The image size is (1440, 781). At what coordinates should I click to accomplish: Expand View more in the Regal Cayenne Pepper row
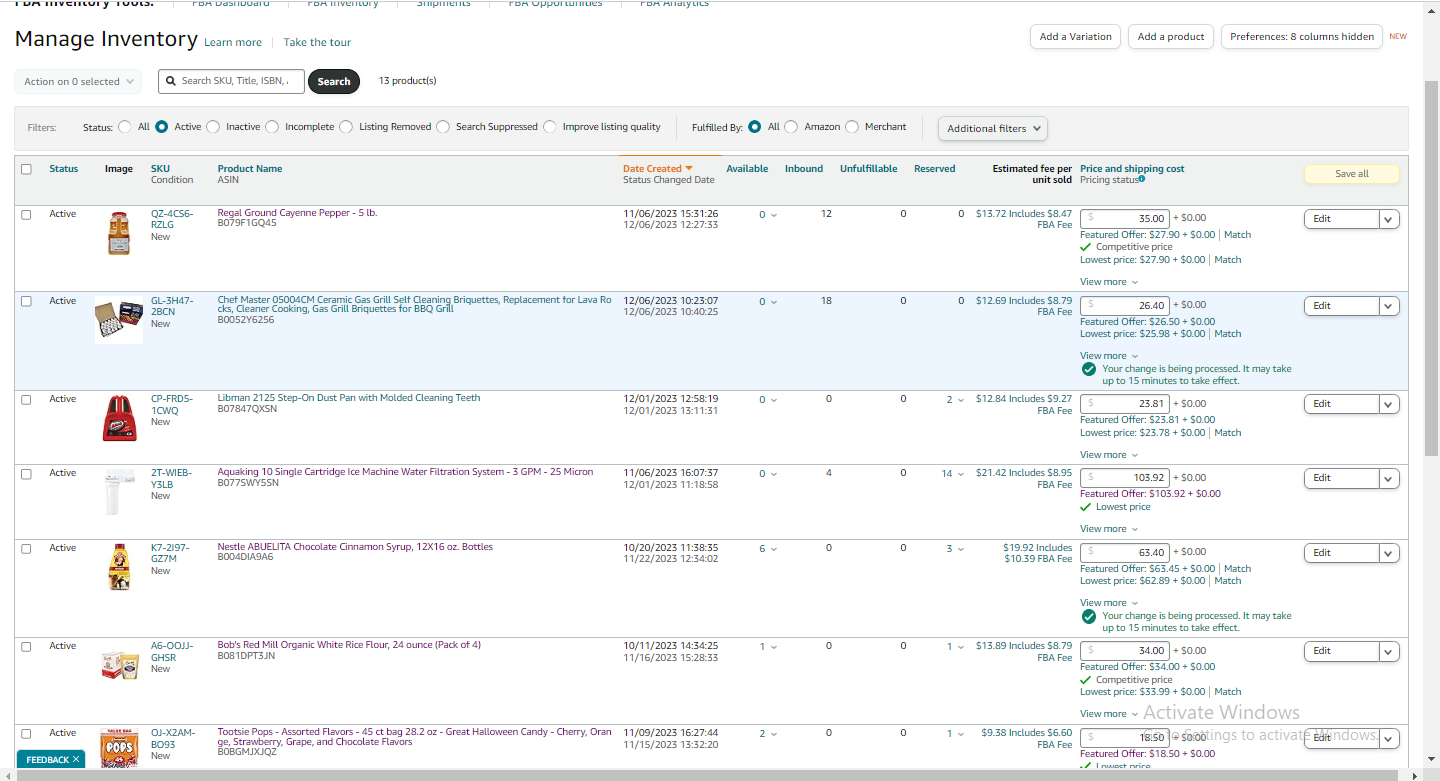[x=1109, y=282]
